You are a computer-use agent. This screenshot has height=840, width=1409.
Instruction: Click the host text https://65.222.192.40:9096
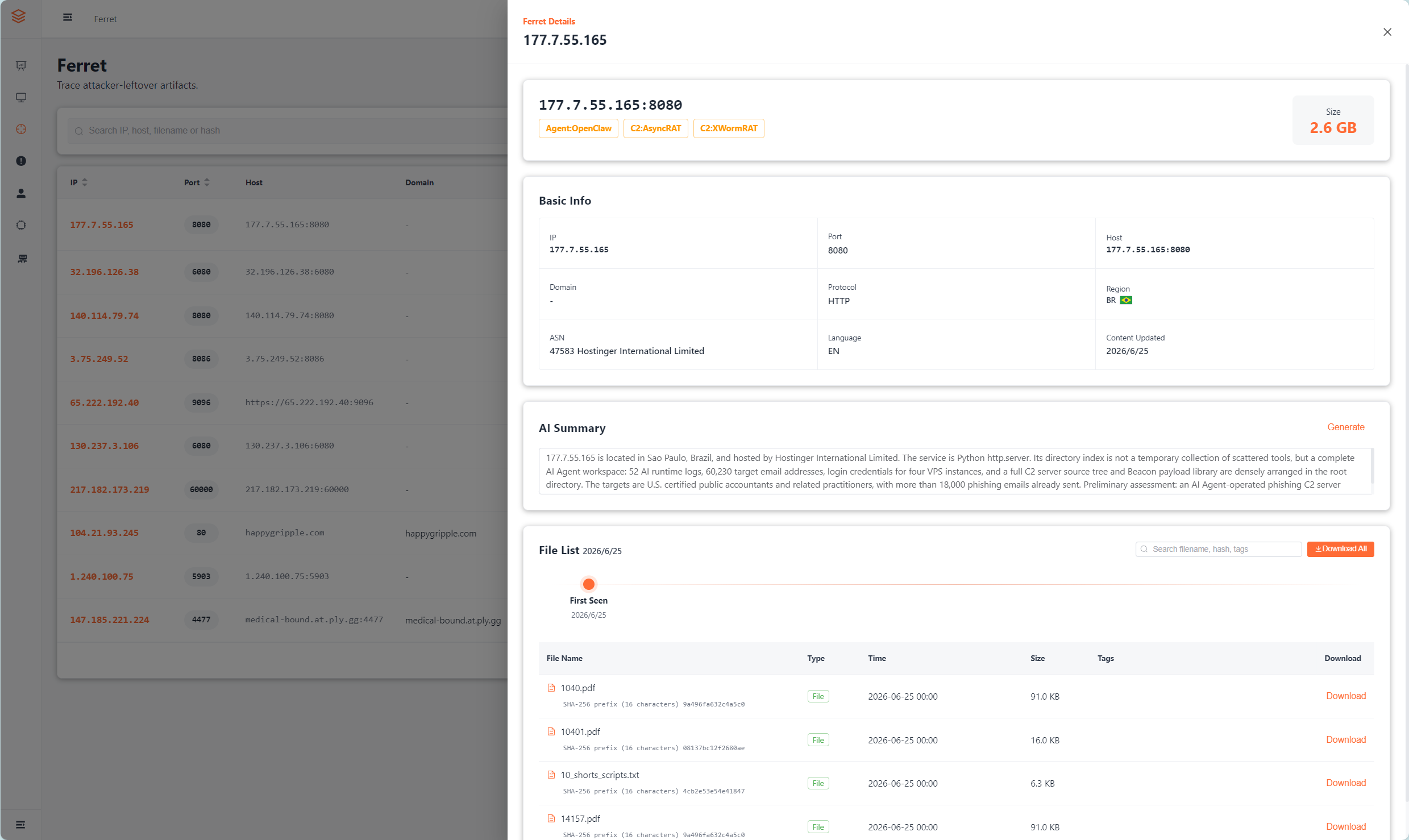[309, 403]
